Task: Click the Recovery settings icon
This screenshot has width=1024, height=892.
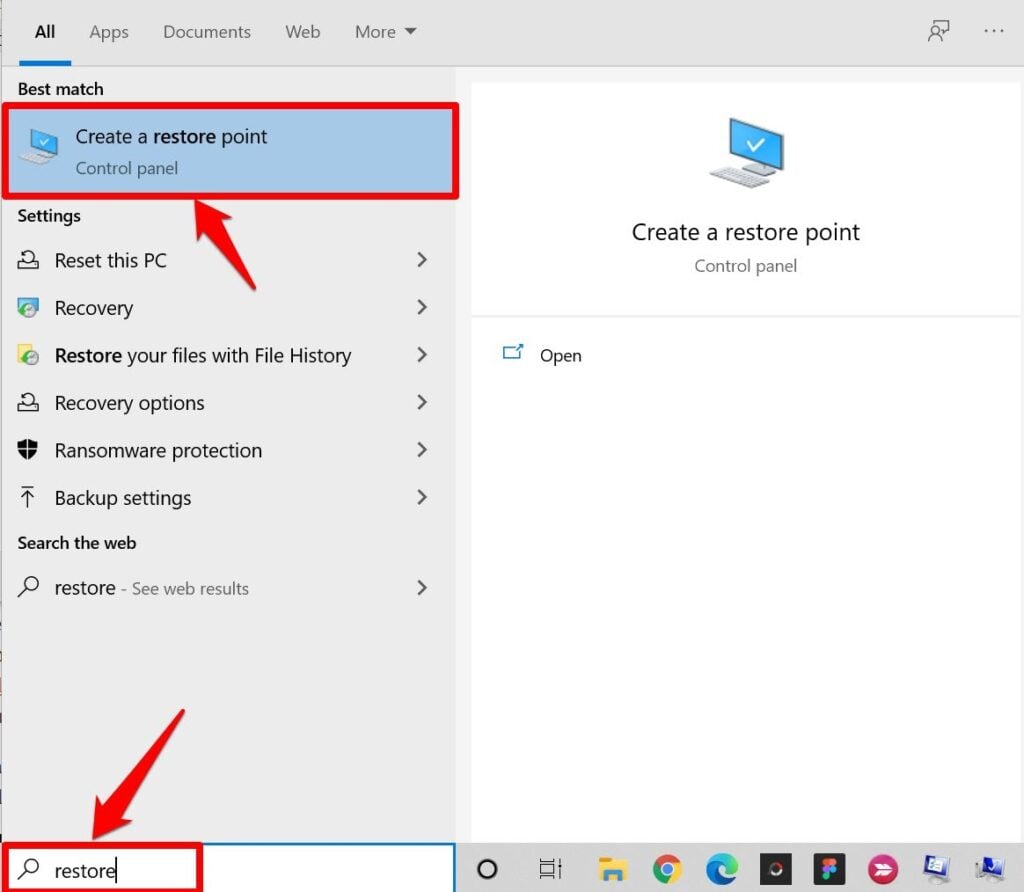Action: click(27, 308)
